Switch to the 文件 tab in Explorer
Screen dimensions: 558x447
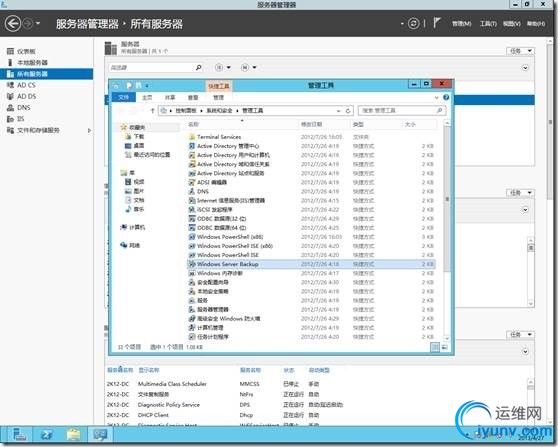click(123, 97)
